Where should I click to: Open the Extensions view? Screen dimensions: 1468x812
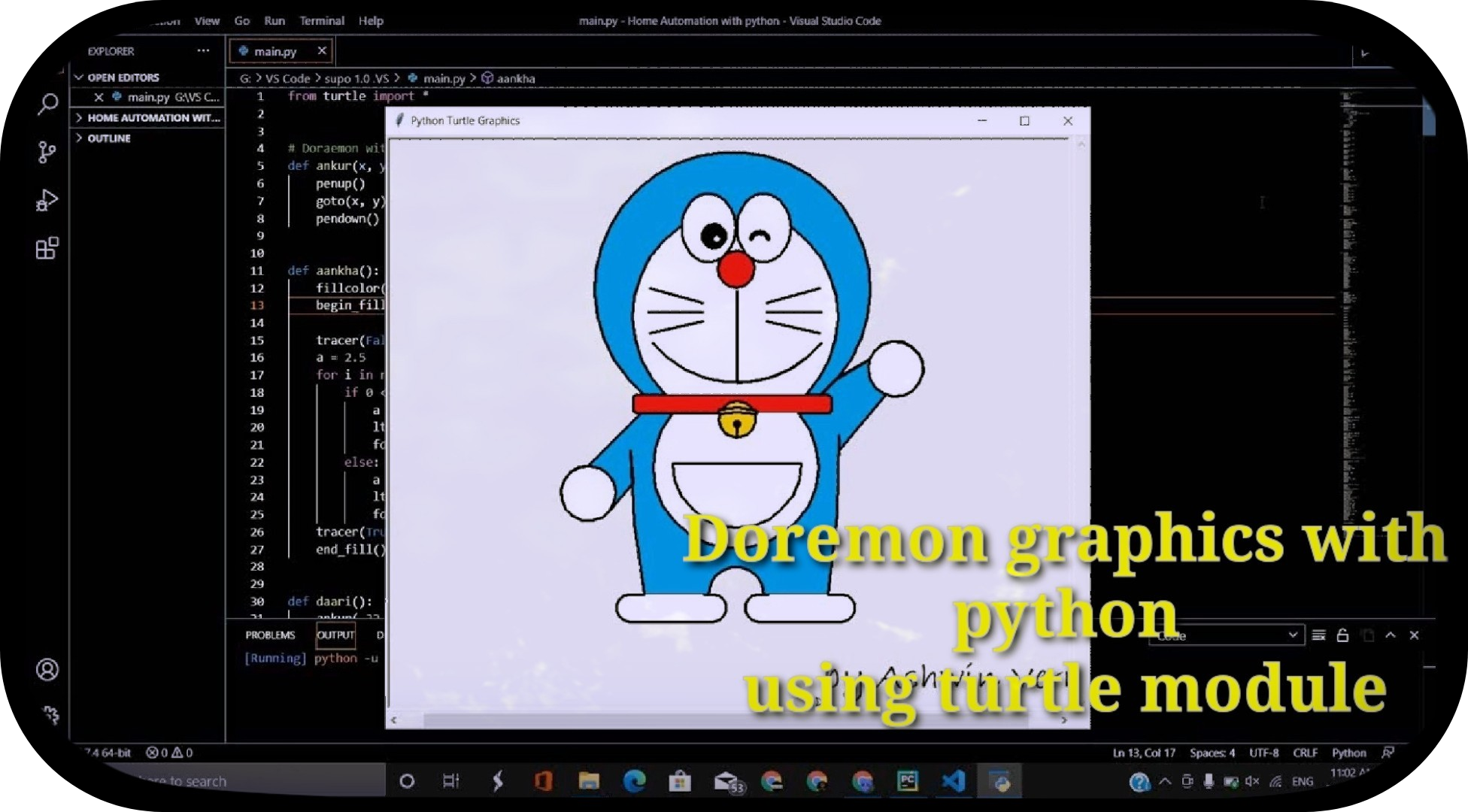coord(47,249)
